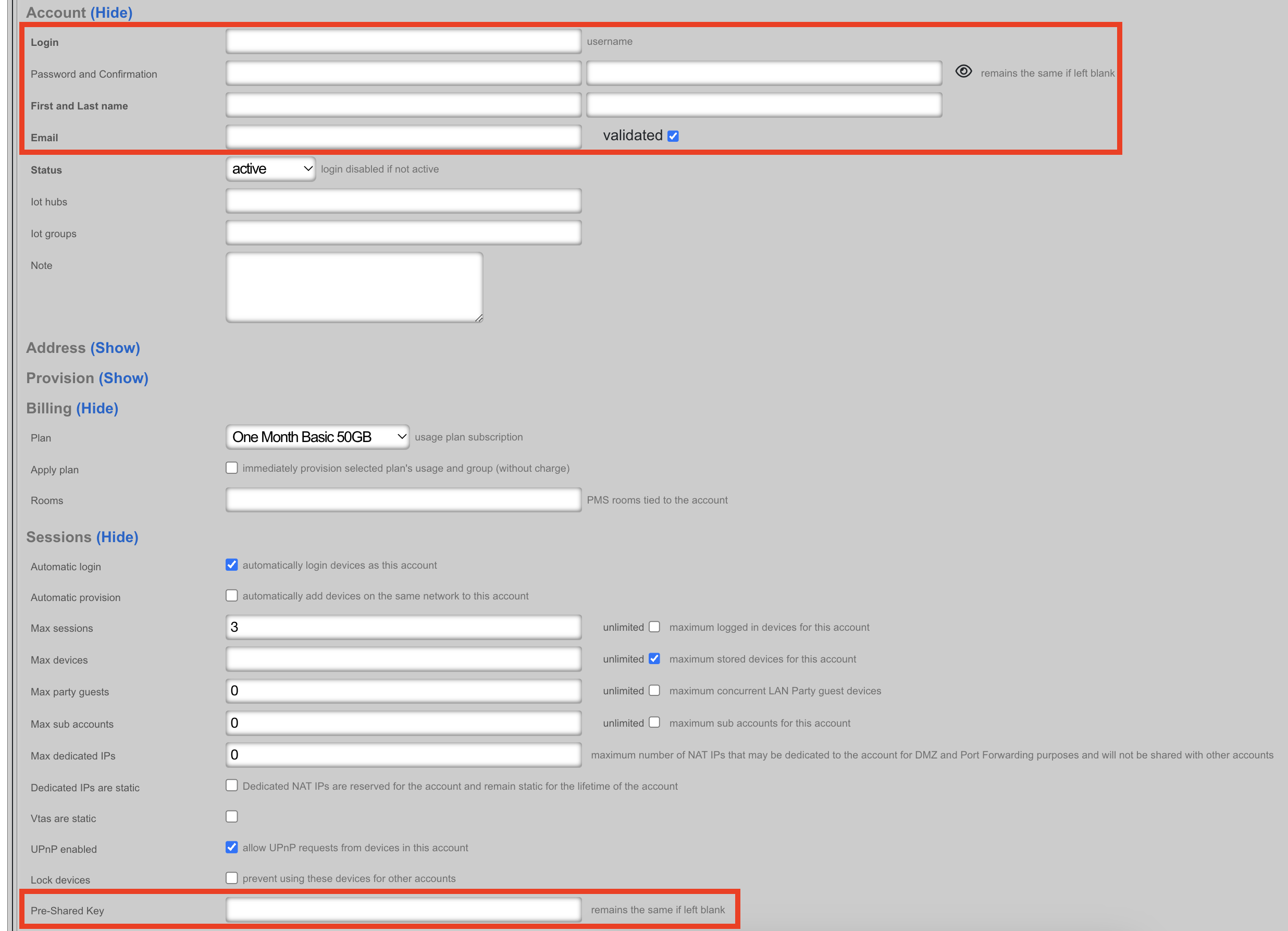Hide the Billing section
This screenshot has width=1288, height=931.
(97, 408)
